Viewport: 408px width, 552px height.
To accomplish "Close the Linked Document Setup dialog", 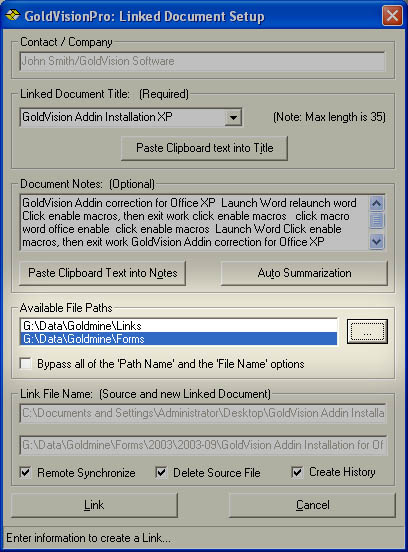I will (x=392, y=15).
